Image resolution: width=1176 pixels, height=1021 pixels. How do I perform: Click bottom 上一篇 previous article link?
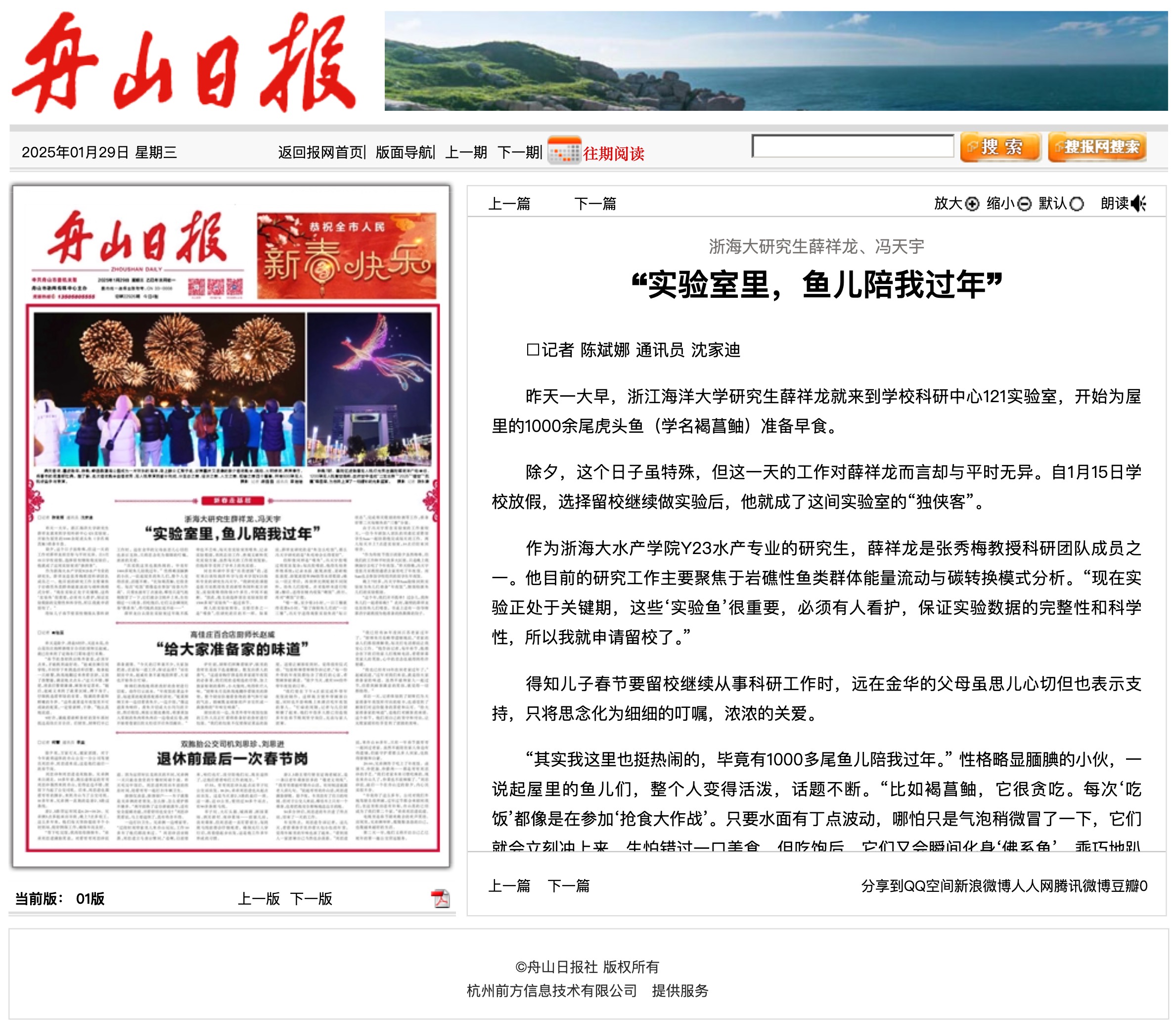click(x=509, y=886)
